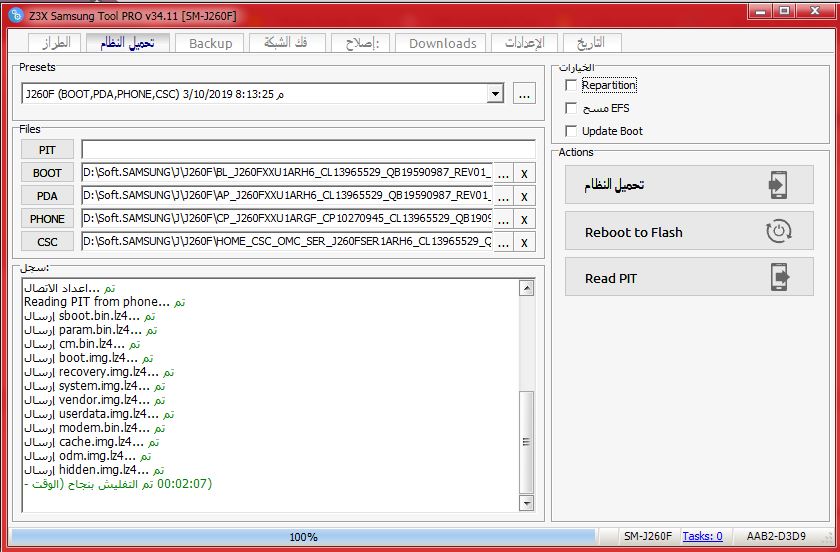The image size is (840, 552).
Task: Clear the PHONE file path with X
Action: point(524,220)
